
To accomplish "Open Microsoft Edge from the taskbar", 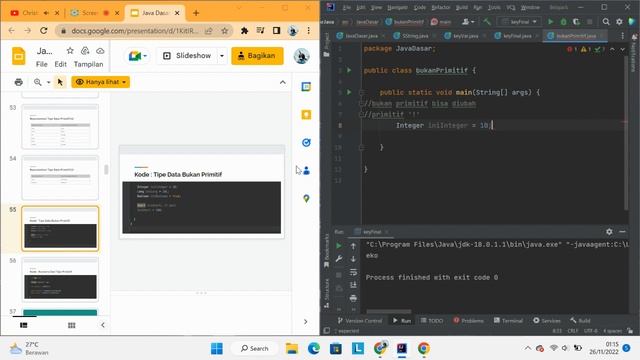I will [x=314, y=348].
